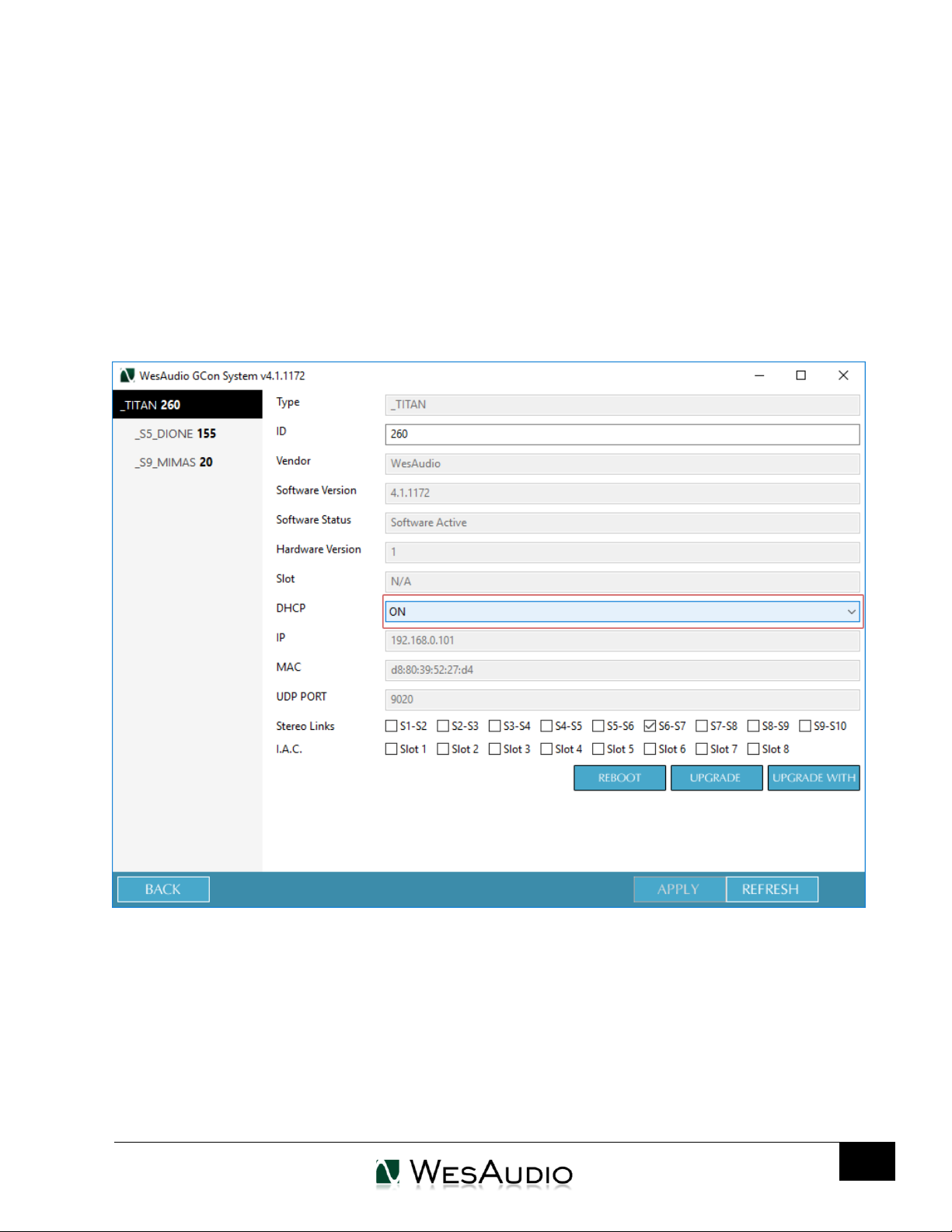Click the UPGRADE WITH button
952x1232 pixels.
click(x=814, y=778)
